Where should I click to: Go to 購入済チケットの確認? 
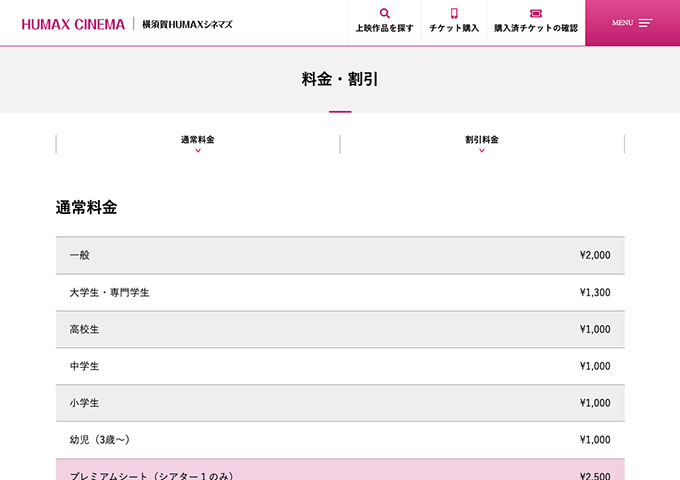535,28
